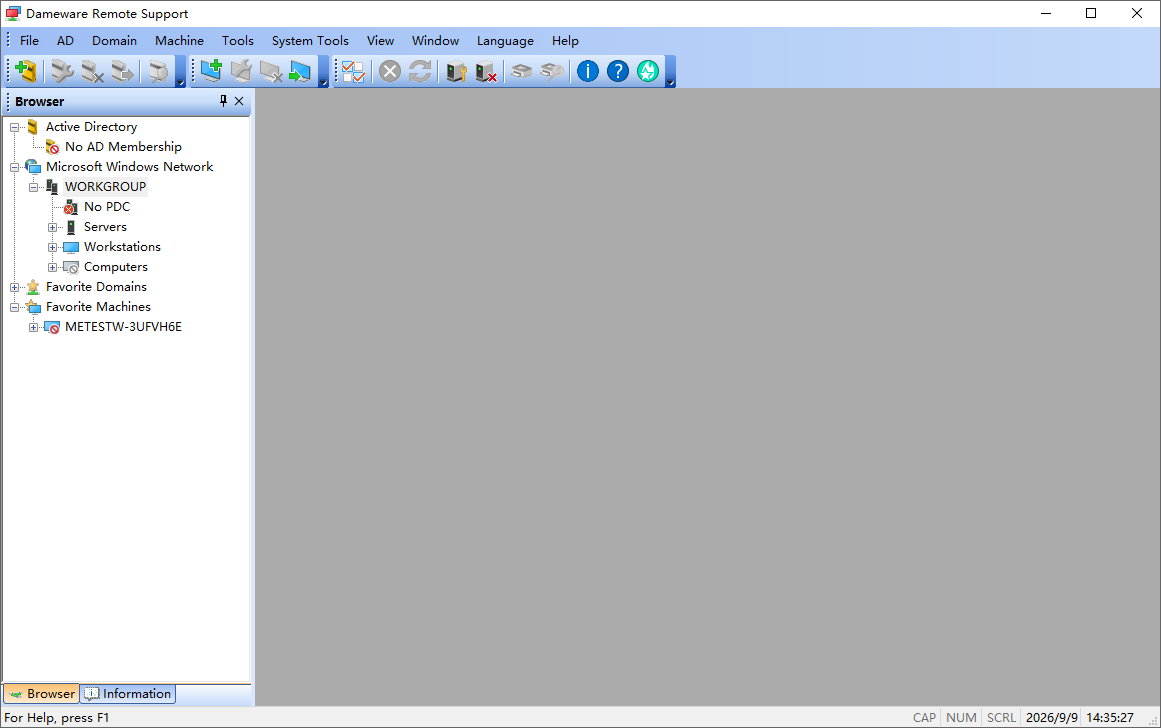The height and width of the screenshot is (728, 1161).
Task: Click the grayed remove machine icon
Action: click(x=271, y=71)
